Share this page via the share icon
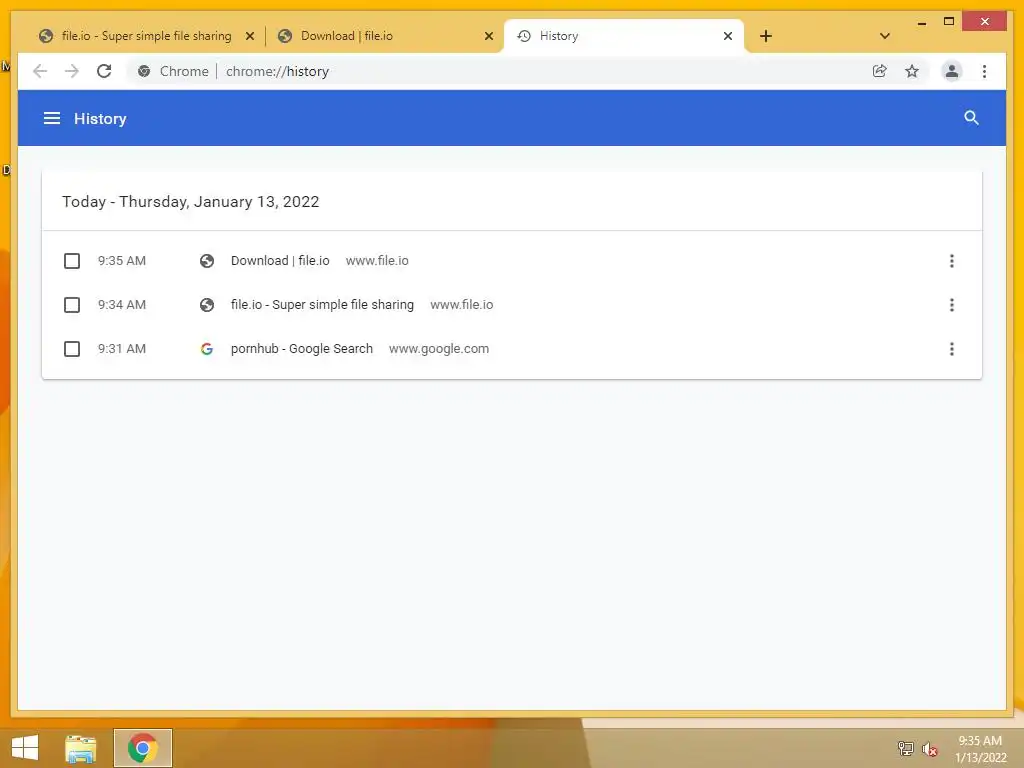The width and height of the screenshot is (1024, 768). (880, 71)
